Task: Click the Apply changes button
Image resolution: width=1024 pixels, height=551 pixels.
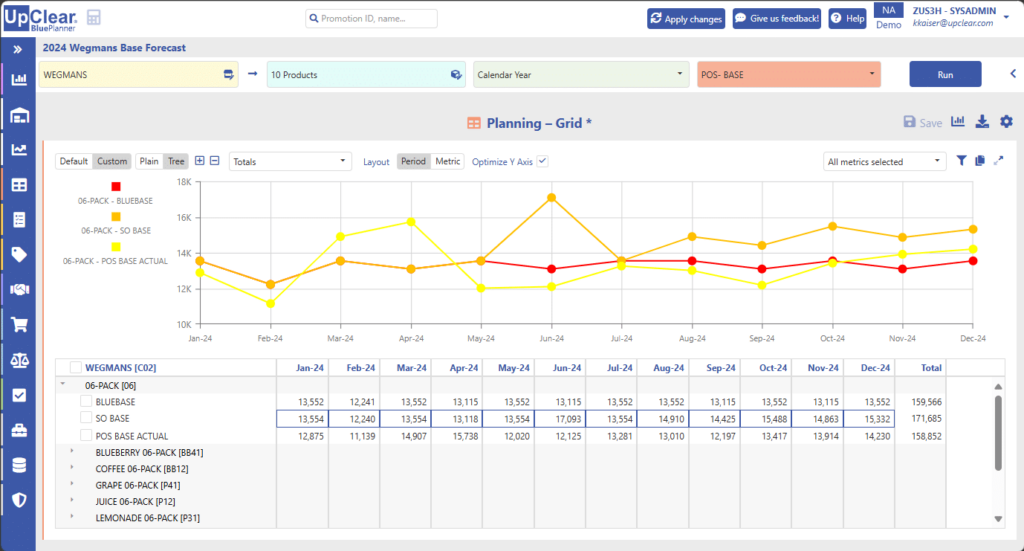Action: 686,18
